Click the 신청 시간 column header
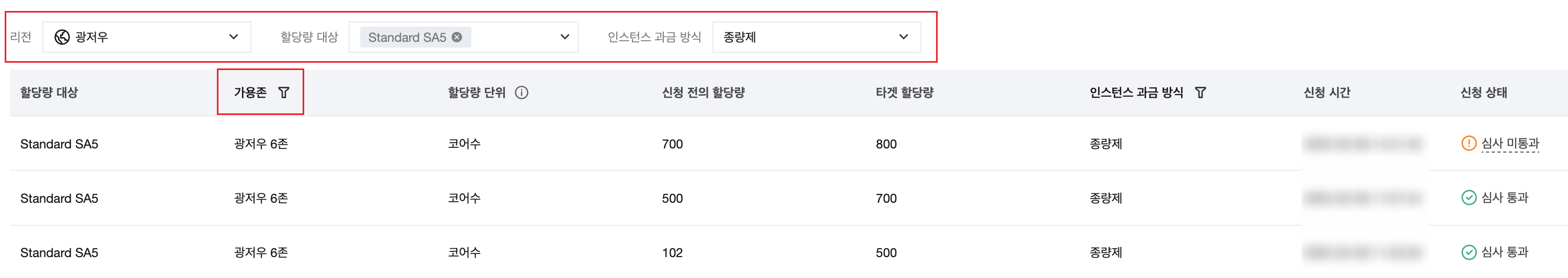Screen dimensions: 1568x278 pyautogui.click(x=1327, y=92)
